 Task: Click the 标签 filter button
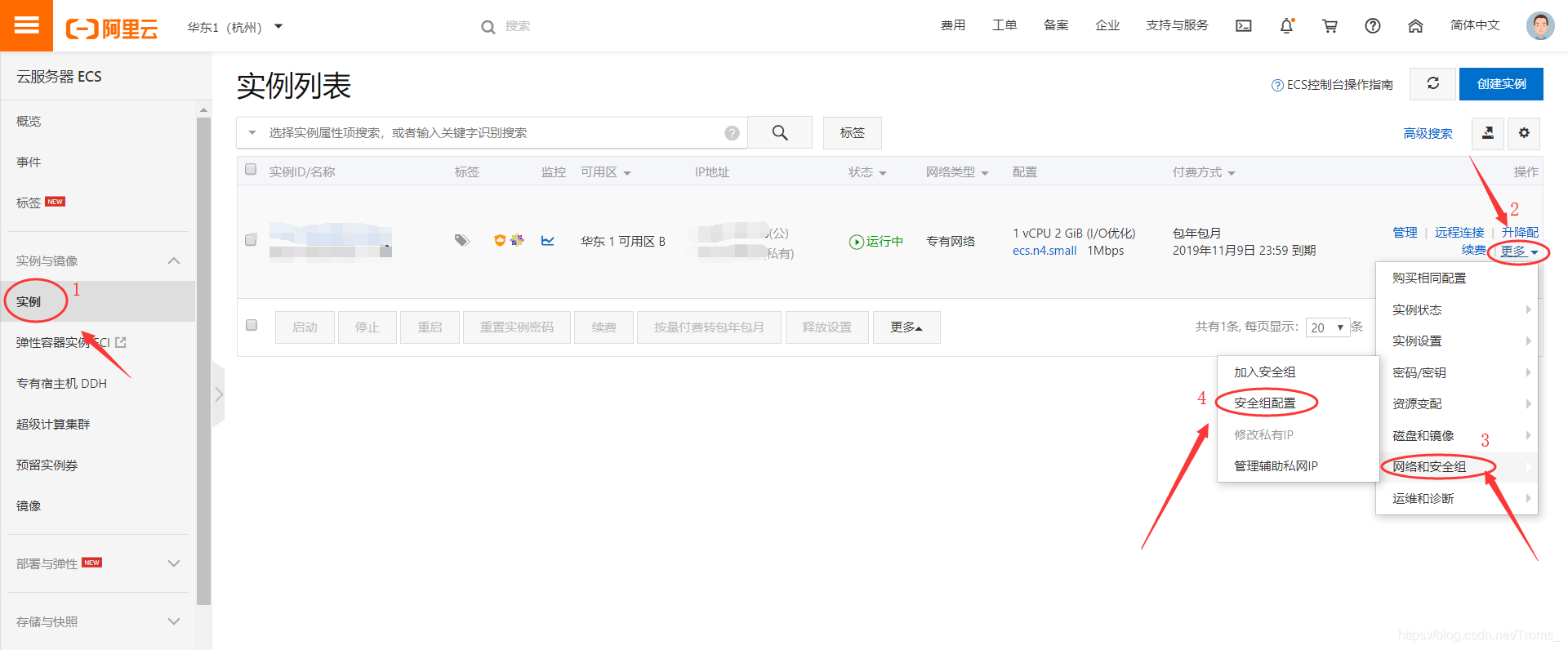point(852,132)
